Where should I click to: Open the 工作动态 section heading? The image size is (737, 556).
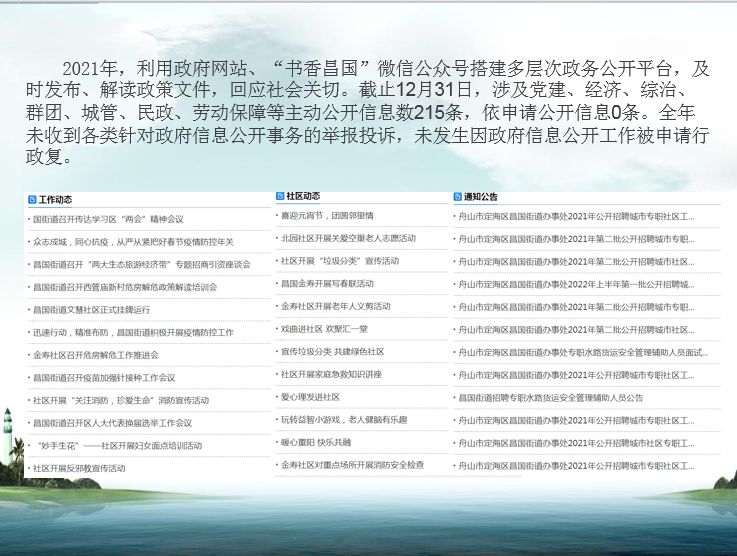[x=56, y=200]
